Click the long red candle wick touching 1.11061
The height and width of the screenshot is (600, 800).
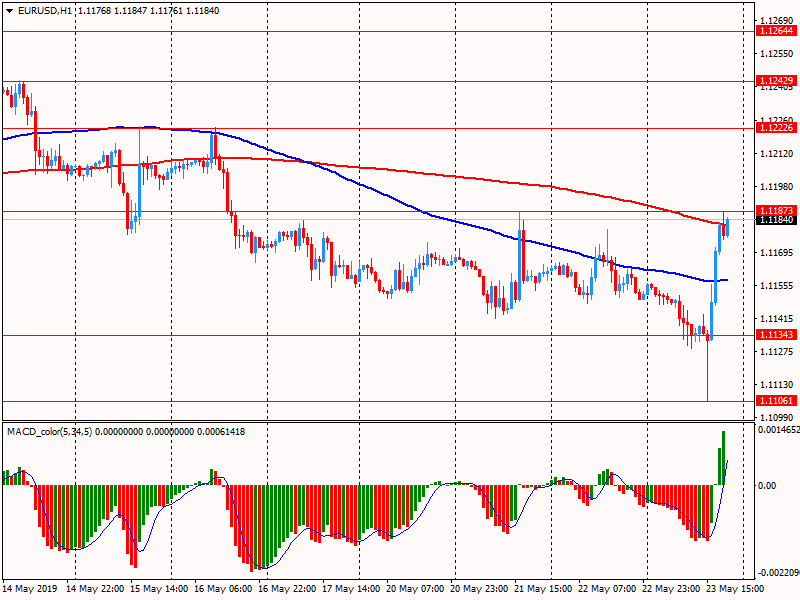click(x=708, y=370)
